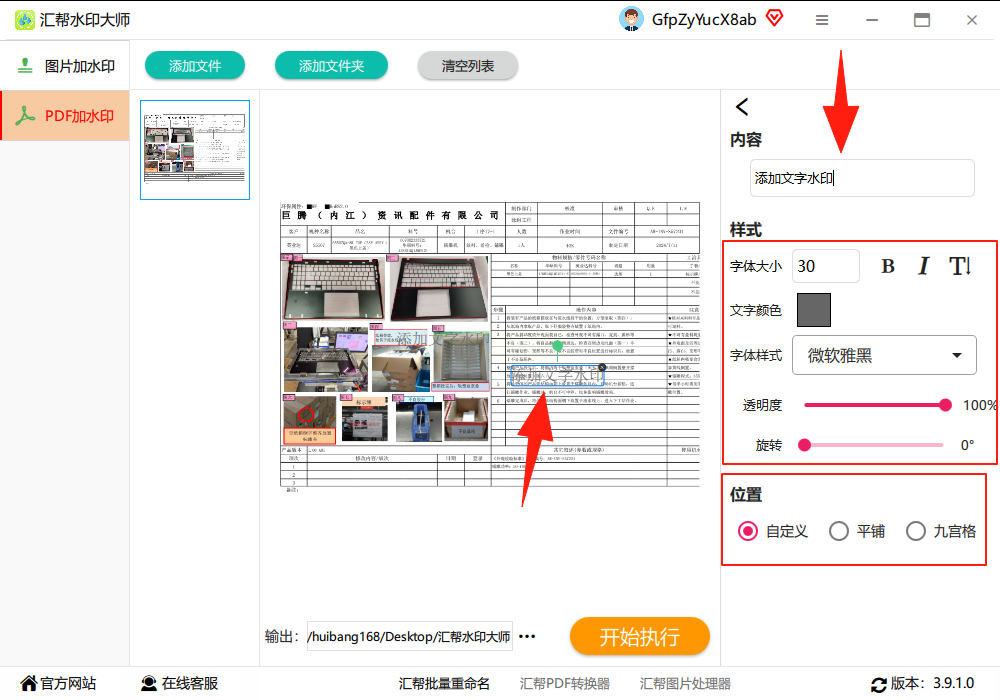Select the 平铺 tiled position option
The height and width of the screenshot is (700, 1000).
tap(857, 531)
